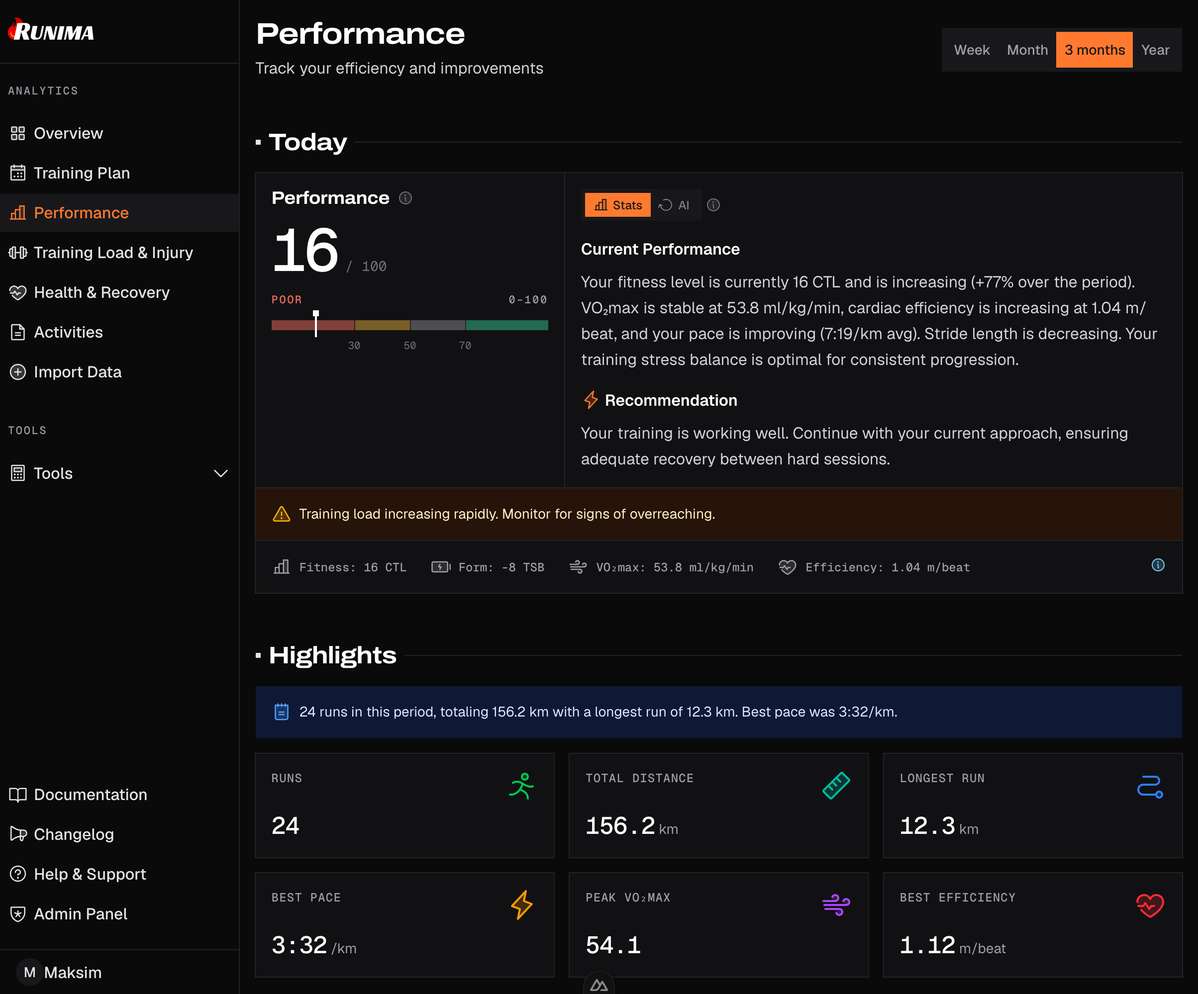Open Help & Support

[x=119, y=874]
